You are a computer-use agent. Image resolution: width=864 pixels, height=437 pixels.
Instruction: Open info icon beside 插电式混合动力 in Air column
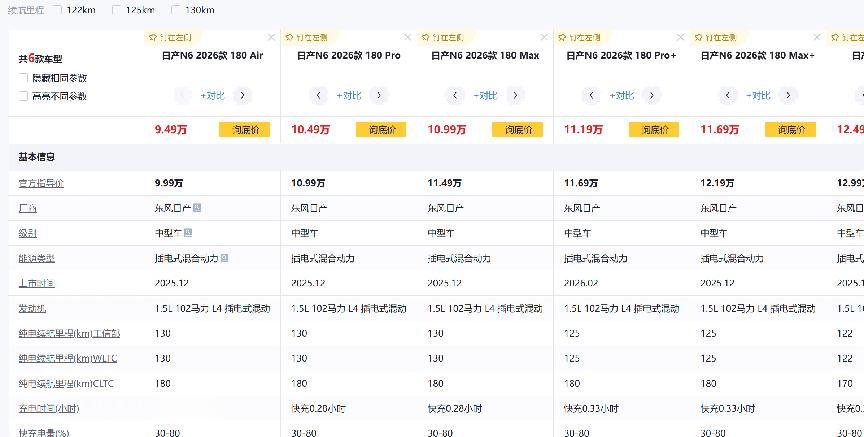click(224, 258)
